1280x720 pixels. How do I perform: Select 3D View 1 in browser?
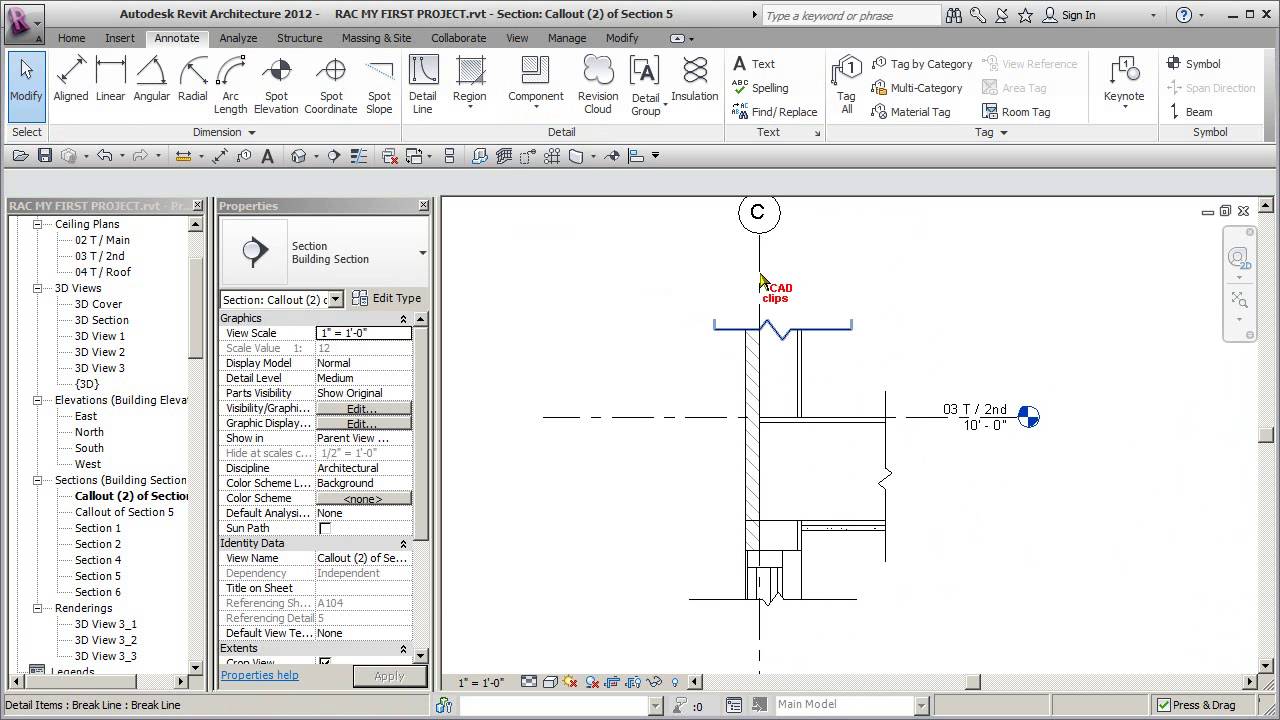point(100,336)
